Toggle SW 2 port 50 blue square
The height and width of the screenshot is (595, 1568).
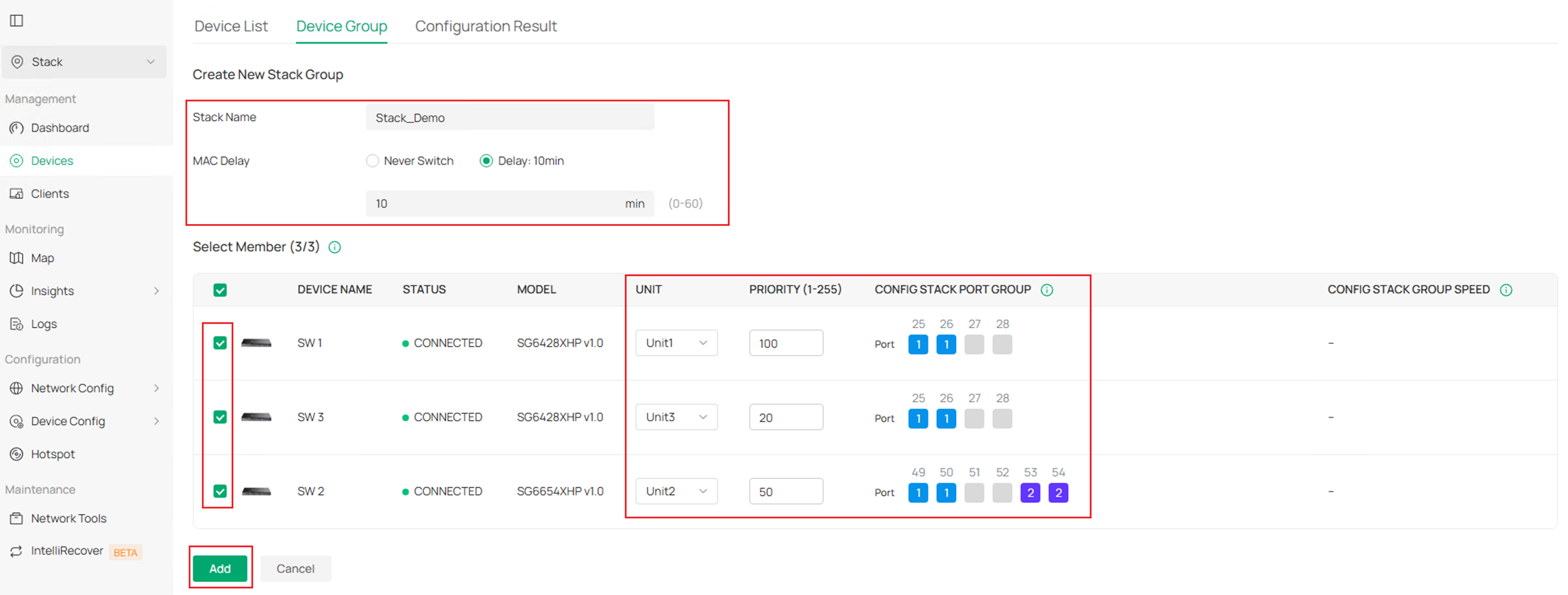[x=946, y=493]
